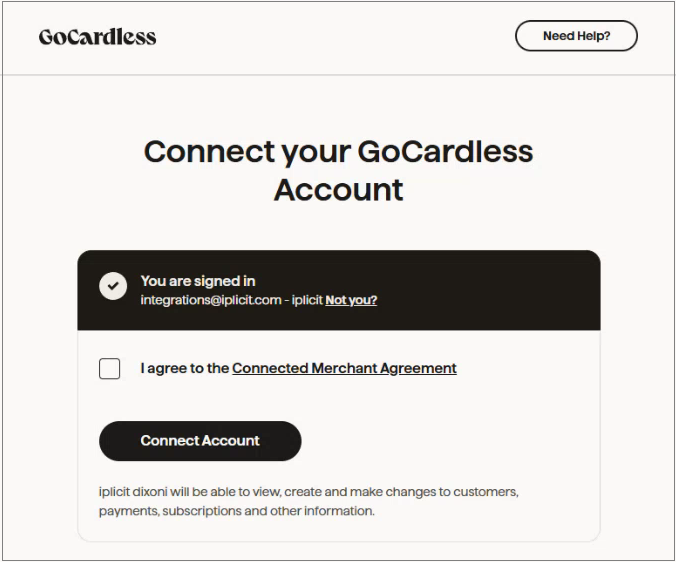Open the Need Help? button
Screen dimensions: 676x562
click(x=576, y=36)
